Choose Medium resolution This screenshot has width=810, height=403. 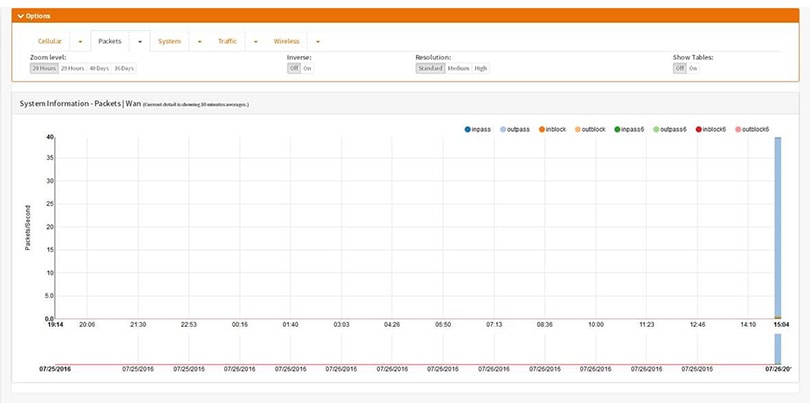pos(458,68)
